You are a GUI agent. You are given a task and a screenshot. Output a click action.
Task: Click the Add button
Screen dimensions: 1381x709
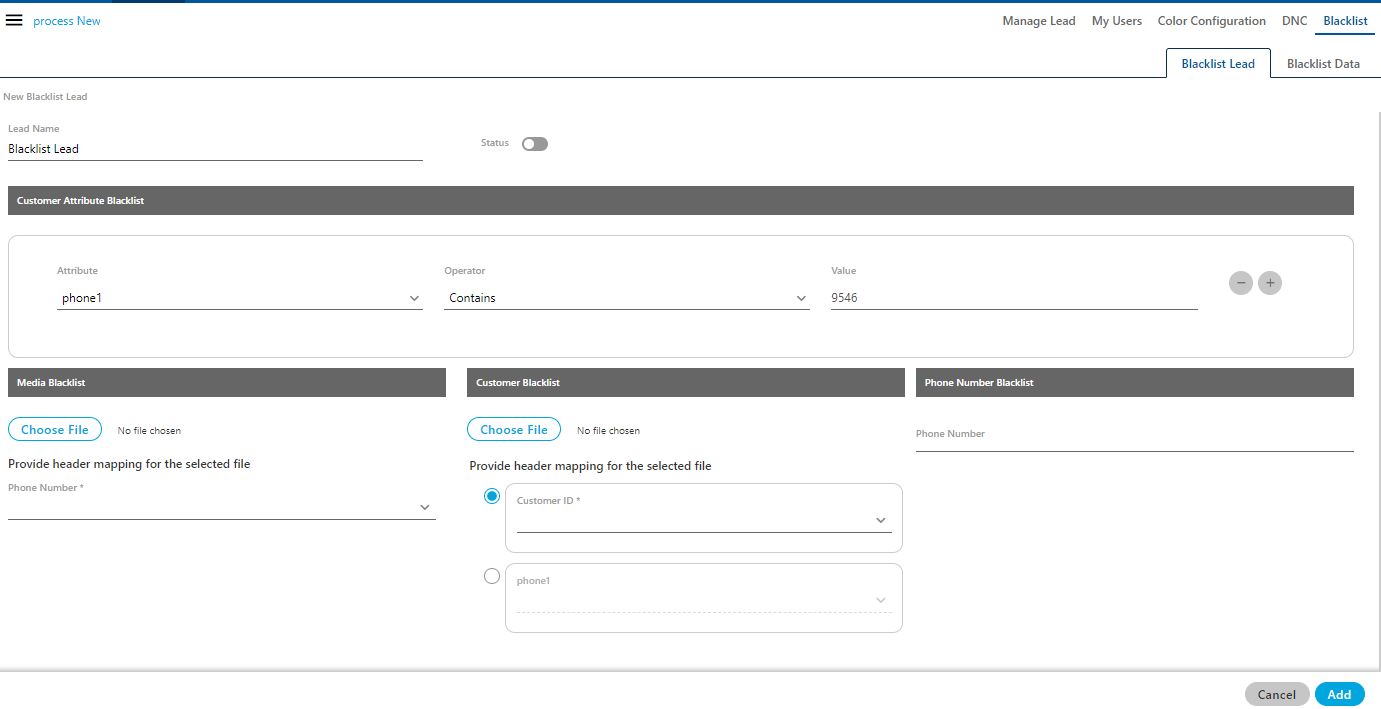tap(1339, 695)
